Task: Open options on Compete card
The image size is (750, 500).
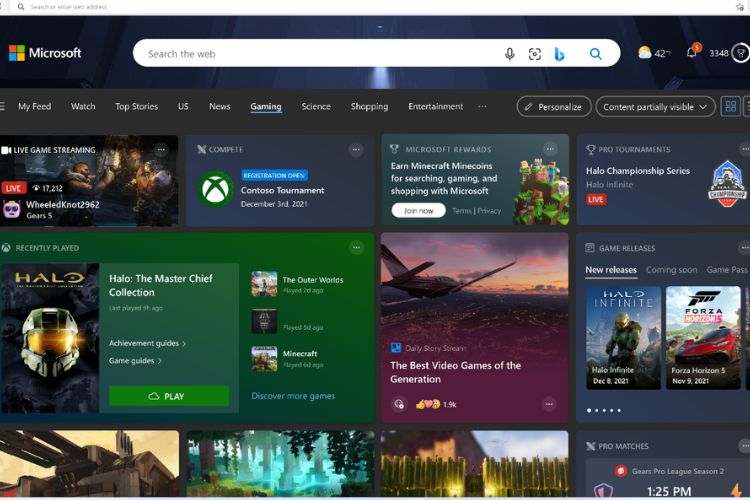Action: pyautogui.click(x=356, y=150)
